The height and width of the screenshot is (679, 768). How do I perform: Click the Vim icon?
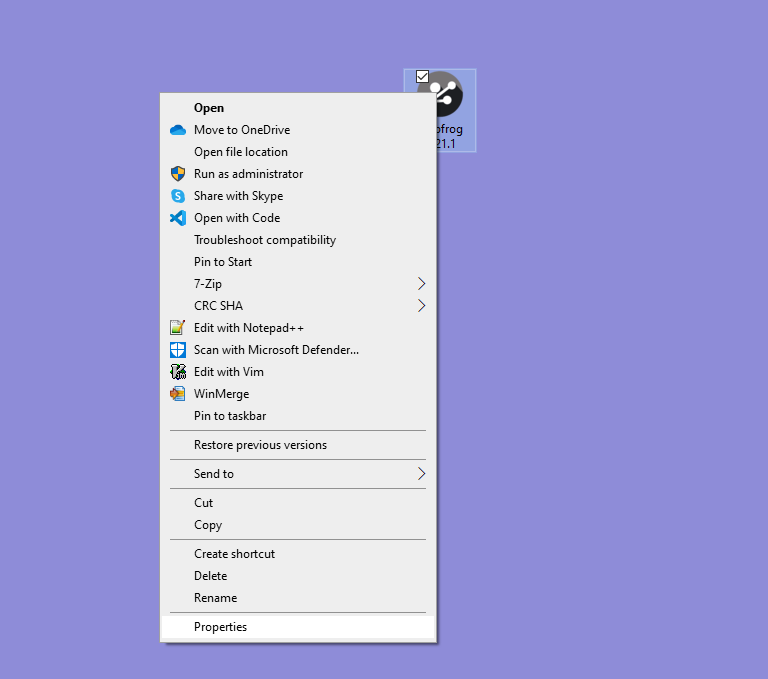178,372
